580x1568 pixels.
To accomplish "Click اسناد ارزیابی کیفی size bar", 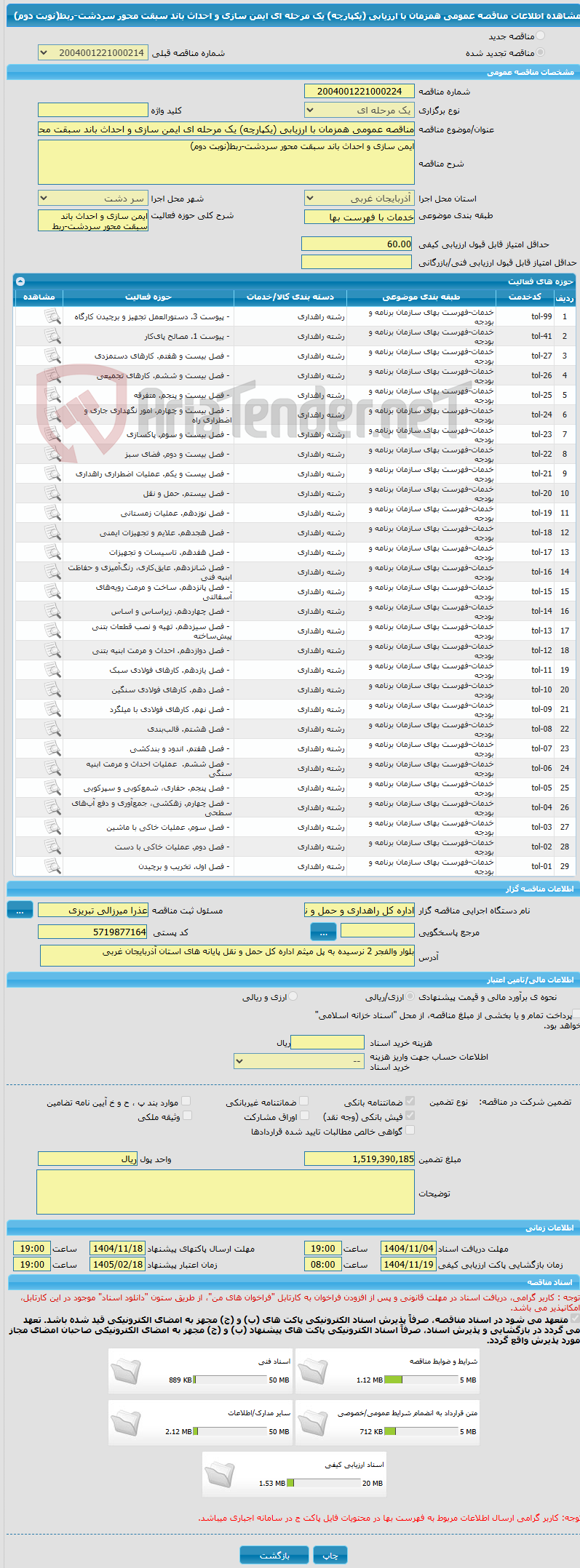I will point(323,1483).
